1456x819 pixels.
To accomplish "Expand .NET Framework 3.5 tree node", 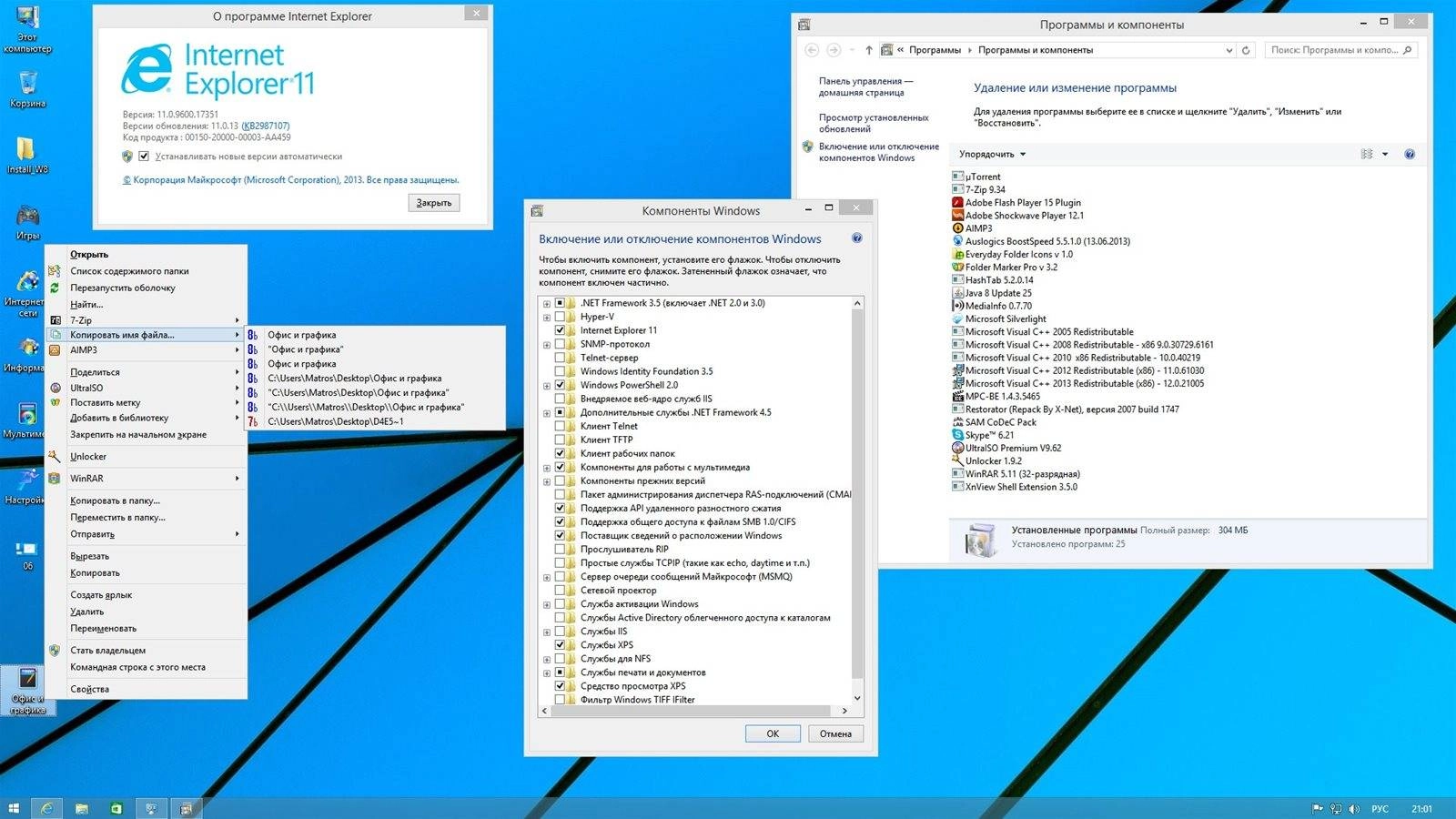I will click(547, 304).
